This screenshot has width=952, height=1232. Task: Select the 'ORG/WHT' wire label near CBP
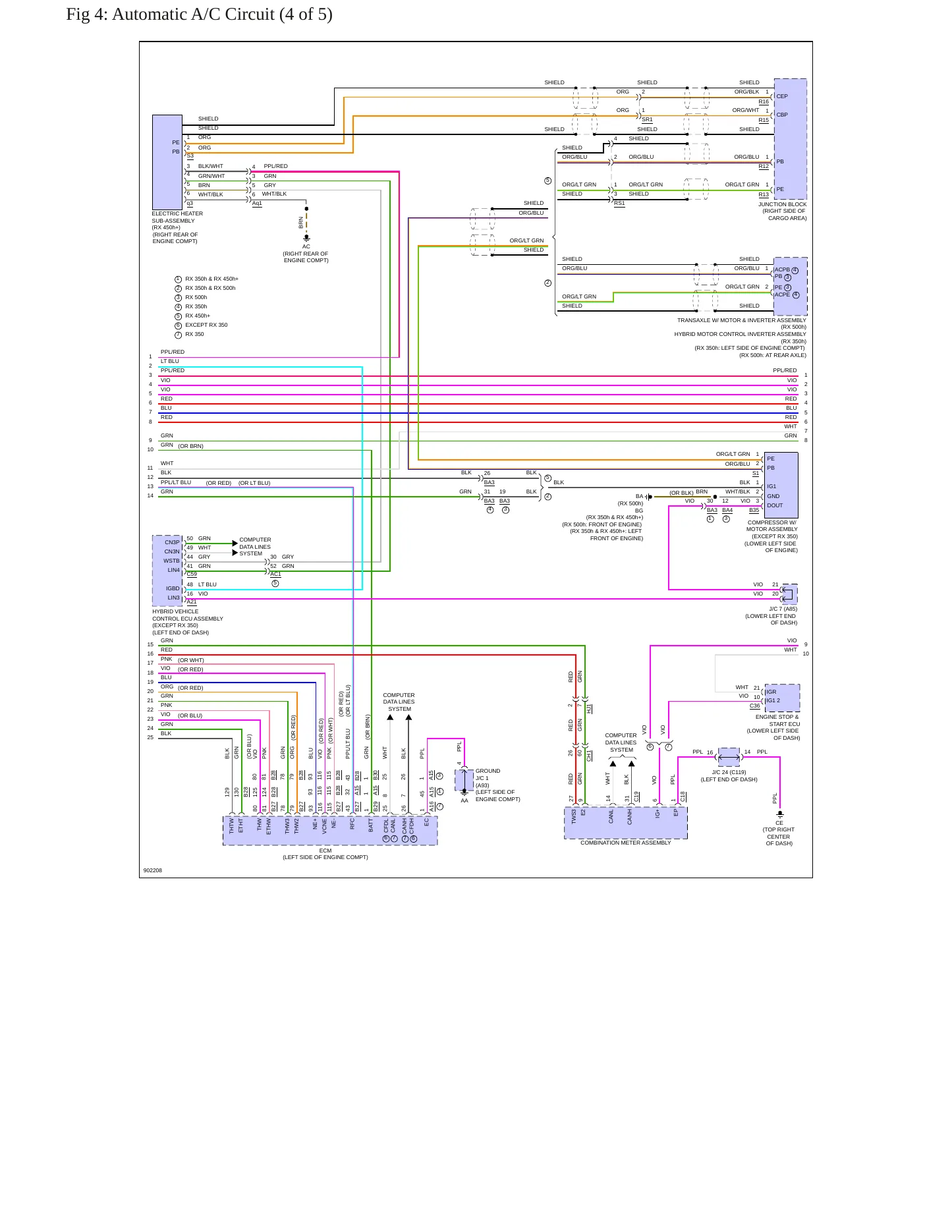coord(746,110)
